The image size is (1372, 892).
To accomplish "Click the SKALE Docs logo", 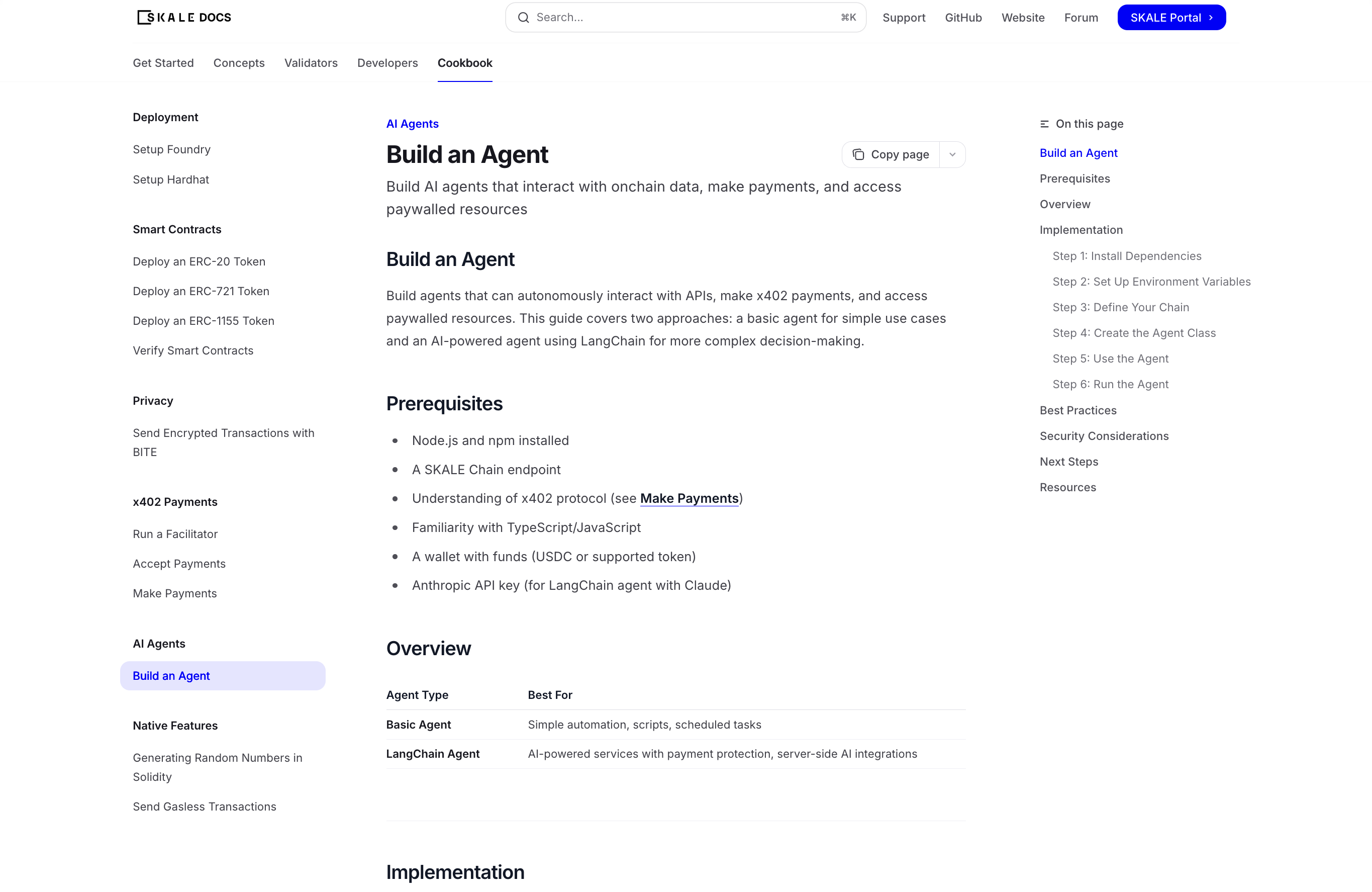I will (184, 17).
